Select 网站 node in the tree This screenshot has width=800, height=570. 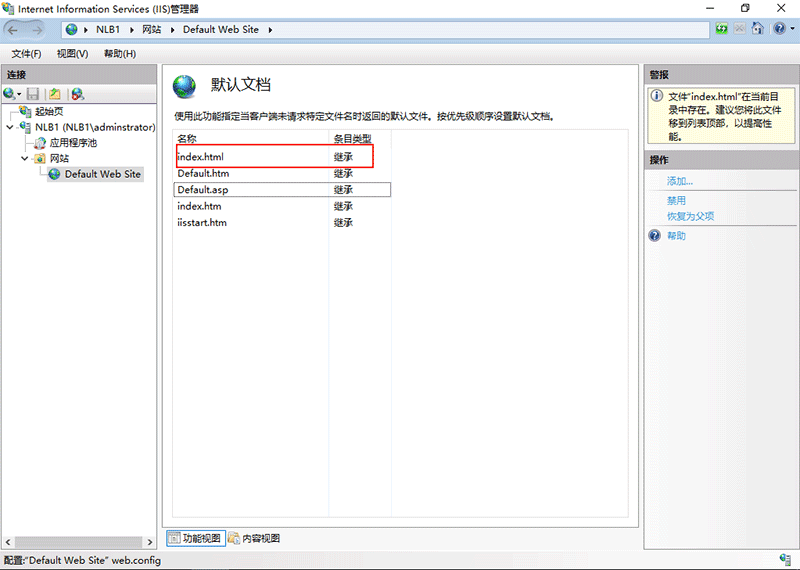coord(59,158)
